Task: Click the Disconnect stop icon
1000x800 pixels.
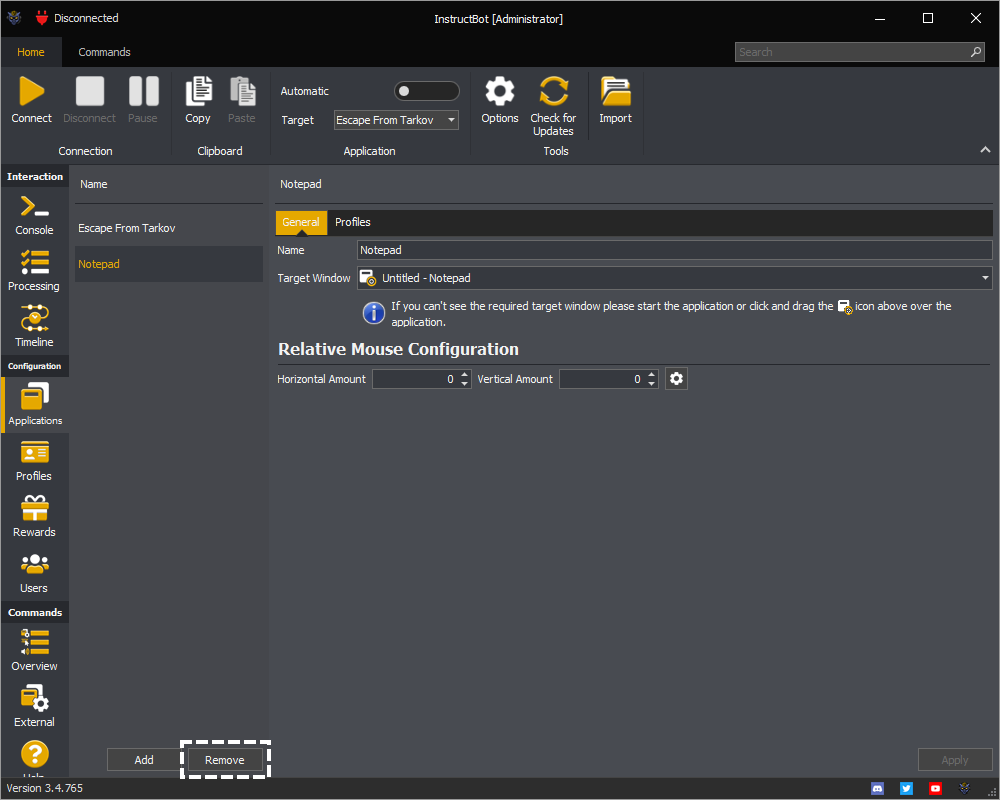Action: [x=89, y=91]
